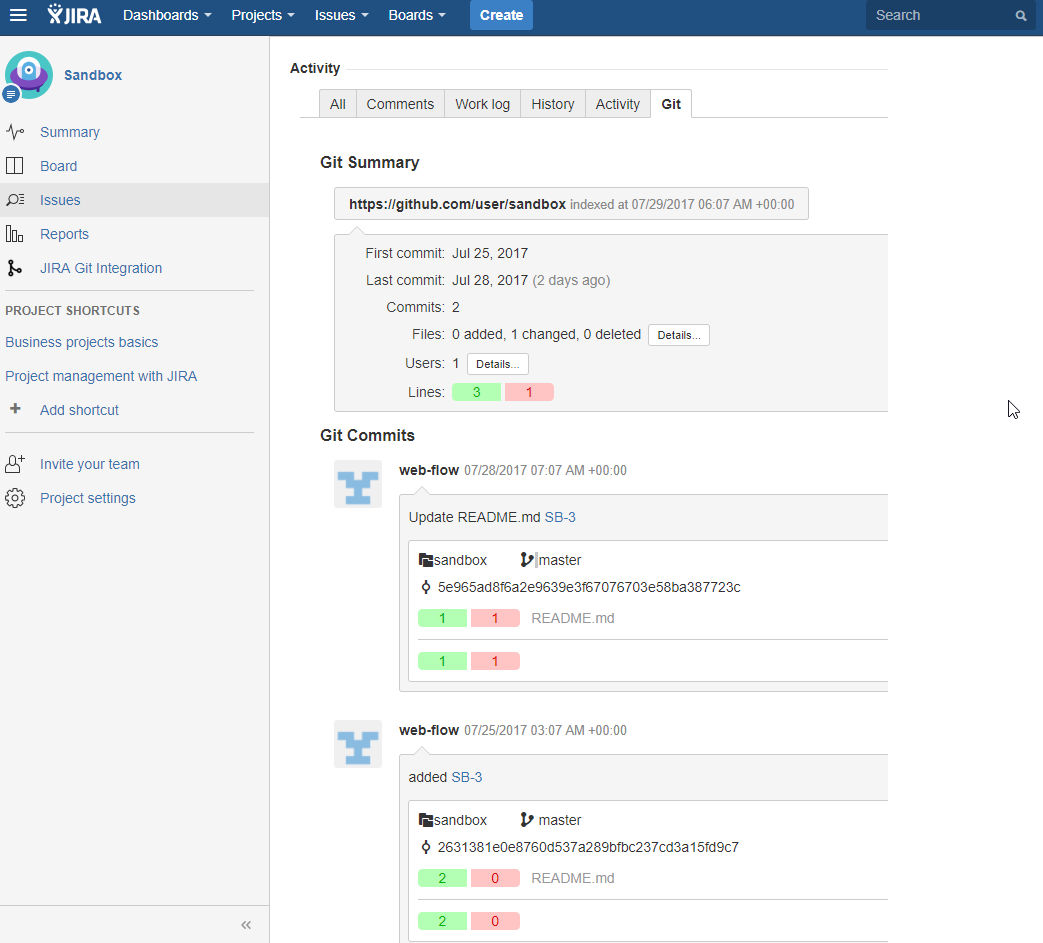The height and width of the screenshot is (943, 1043).
Task: Click the Issues search-list icon
Action: (15, 200)
